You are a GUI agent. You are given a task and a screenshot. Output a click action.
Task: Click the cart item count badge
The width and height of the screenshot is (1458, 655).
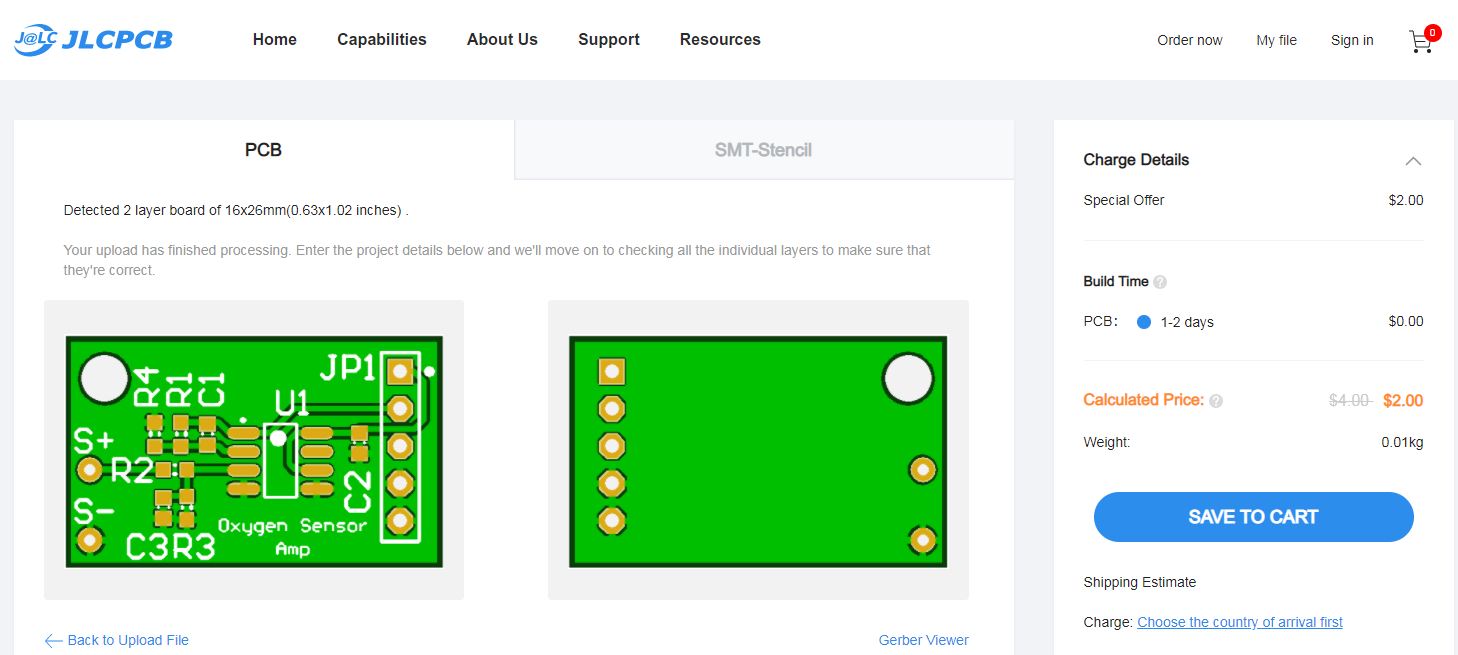1433,33
